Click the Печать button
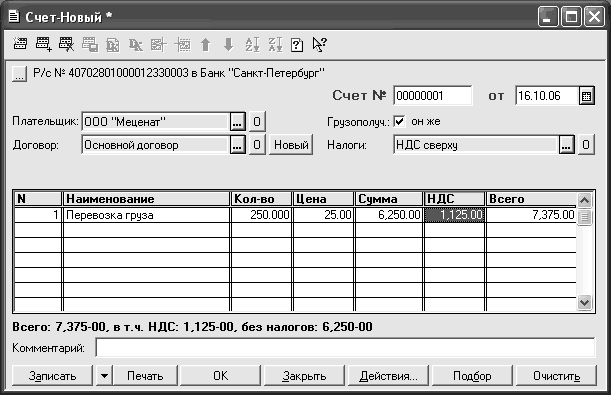Viewport: 611px width, 395px height. (145, 376)
